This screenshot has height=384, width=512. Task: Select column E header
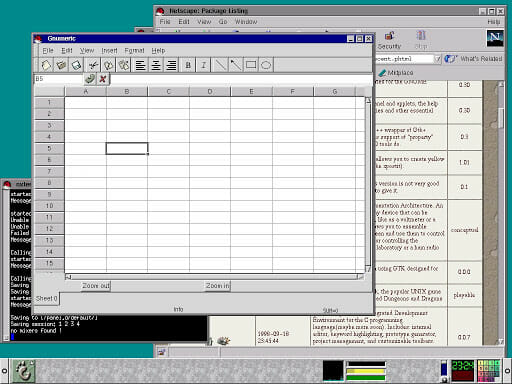click(x=251, y=91)
